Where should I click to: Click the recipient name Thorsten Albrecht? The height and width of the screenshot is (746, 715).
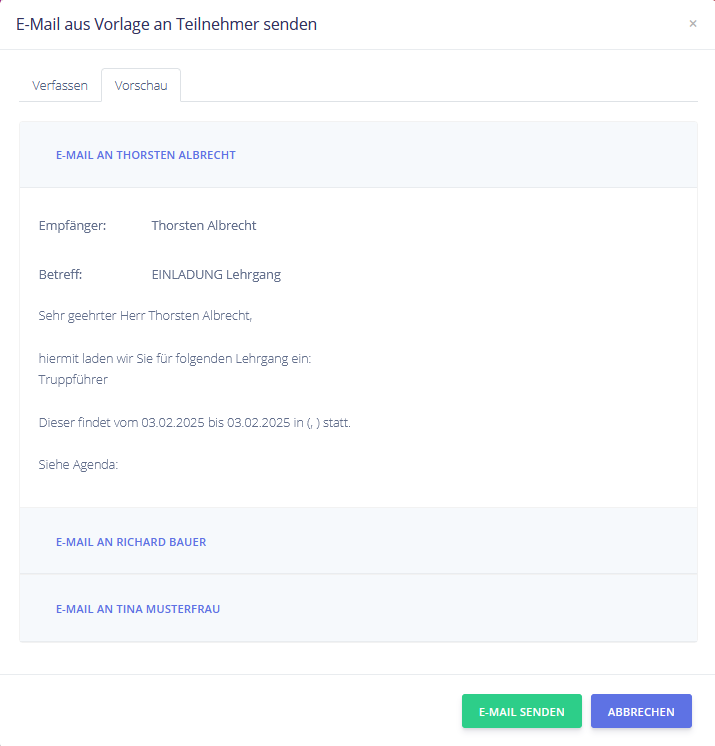pyautogui.click(x=204, y=226)
